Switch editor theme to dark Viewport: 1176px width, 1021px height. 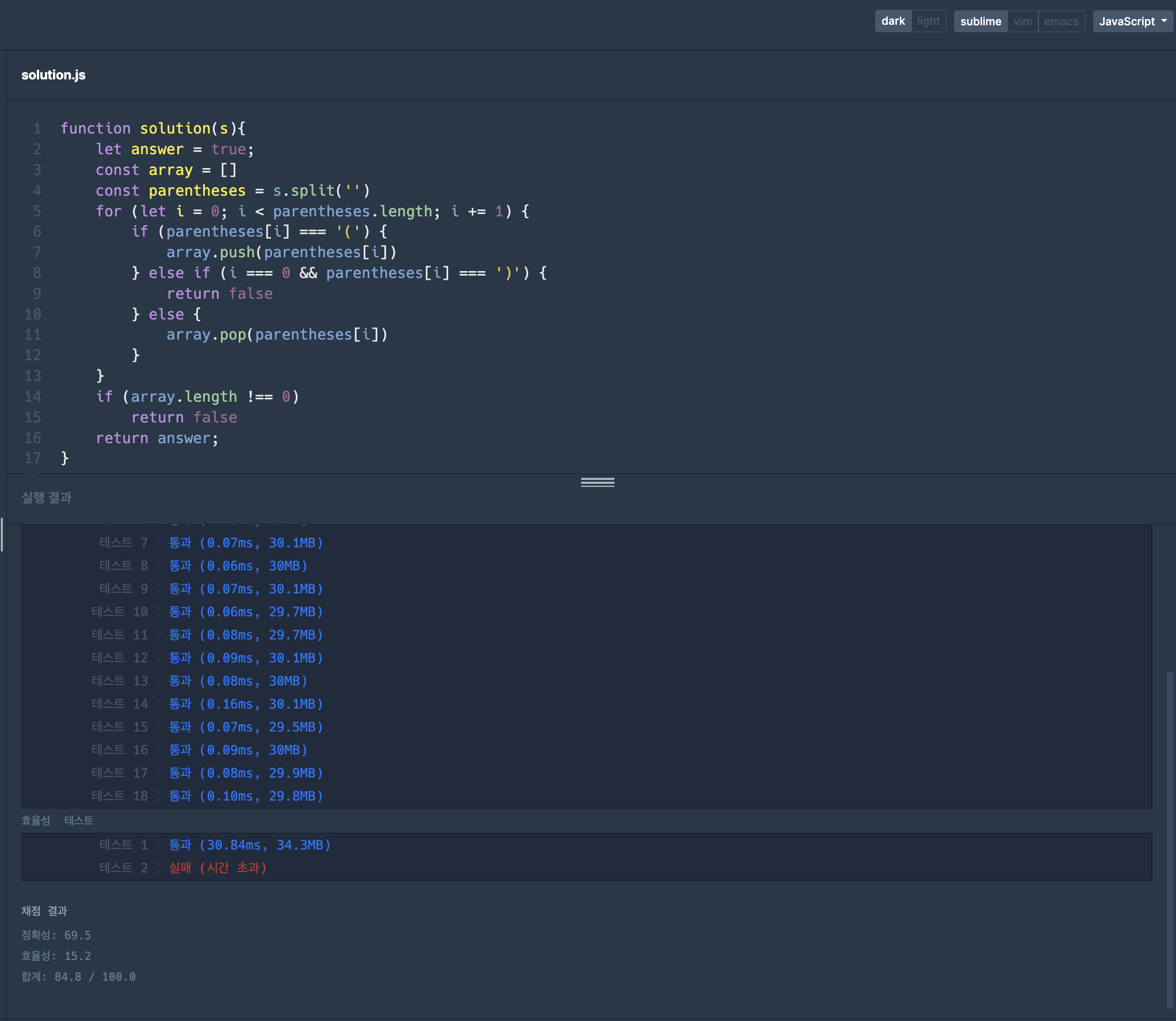pos(893,21)
